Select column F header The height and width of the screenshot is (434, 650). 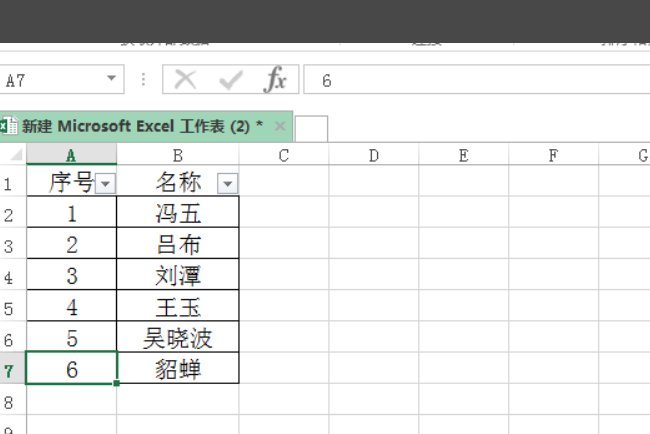pyautogui.click(x=553, y=155)
